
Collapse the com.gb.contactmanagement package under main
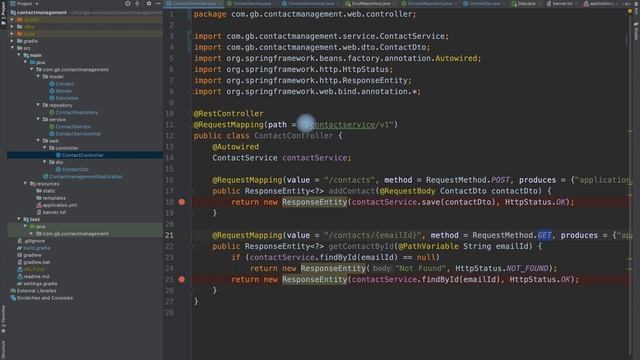coord(32,69)
